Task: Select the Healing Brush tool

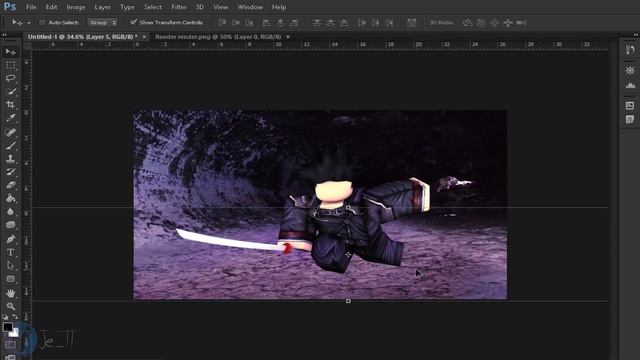Action: pos(11,132)
